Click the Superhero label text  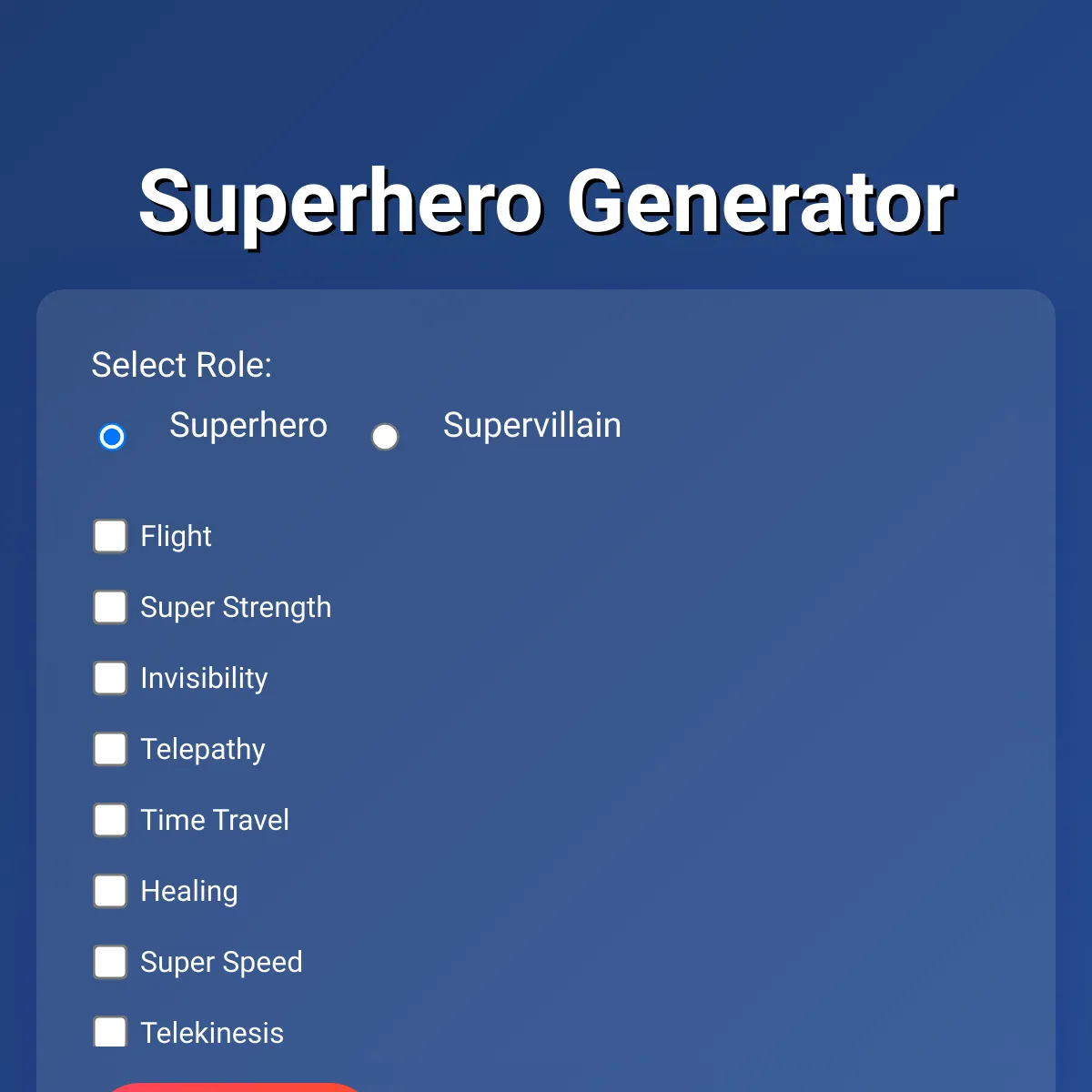[x=248, y=425]
